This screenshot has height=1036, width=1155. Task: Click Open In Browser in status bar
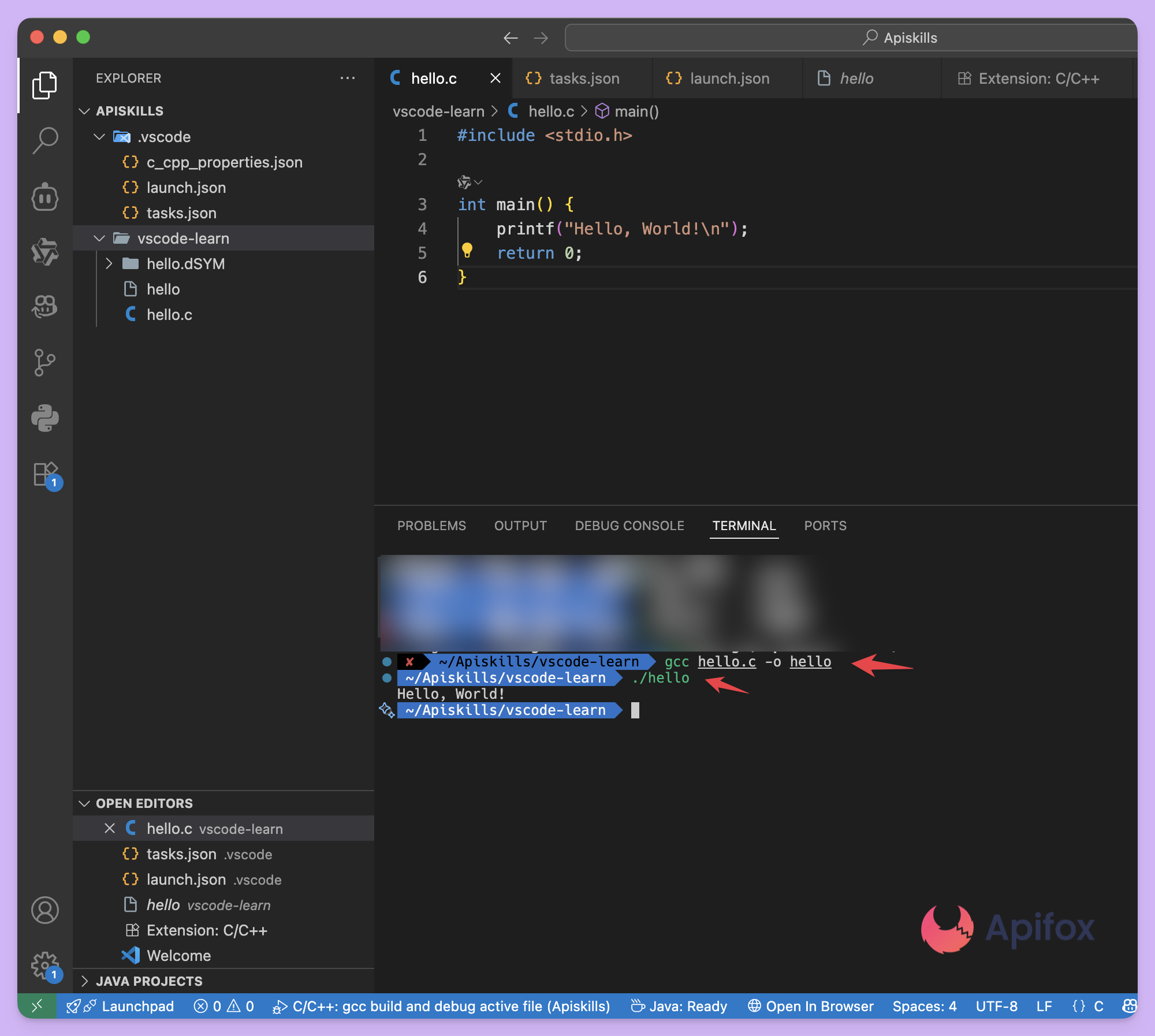(x=811, y=1007)
